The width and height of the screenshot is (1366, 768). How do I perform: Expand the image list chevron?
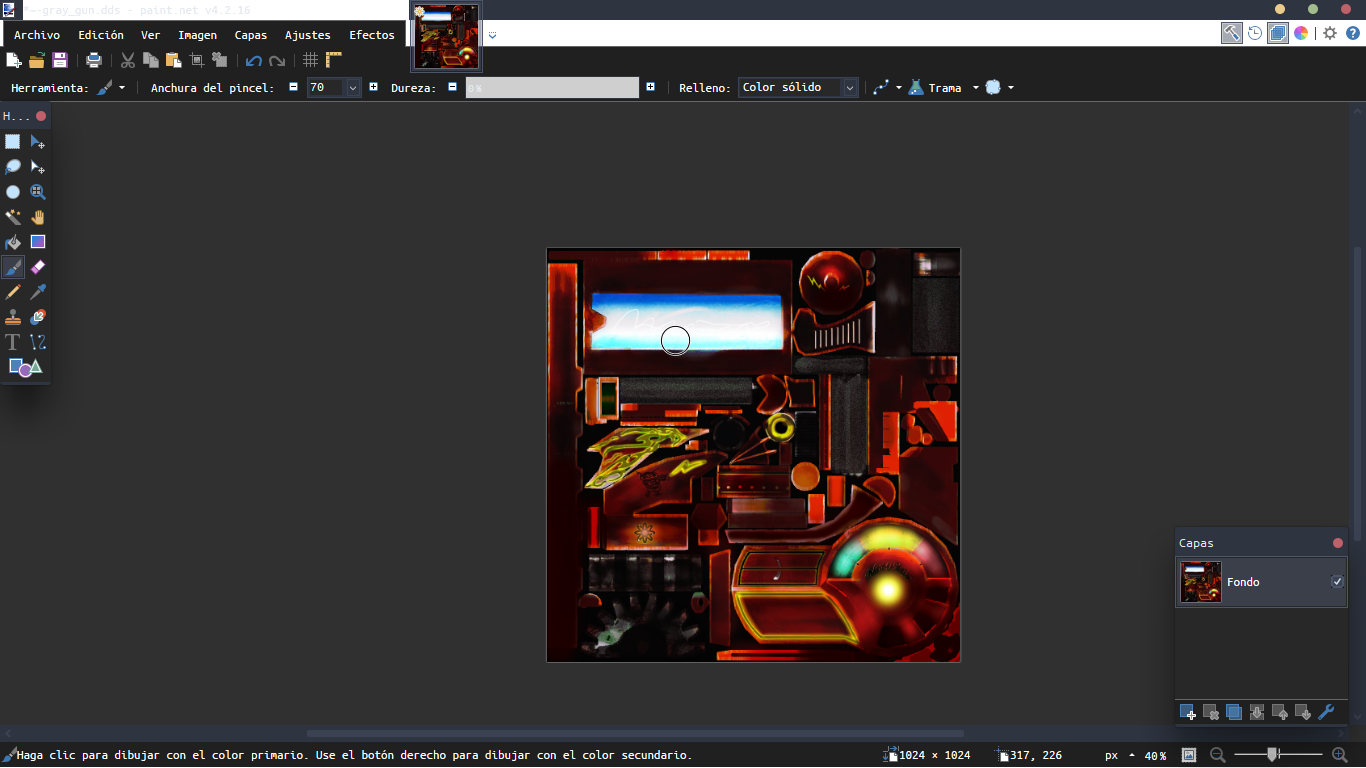pos(492,35)
